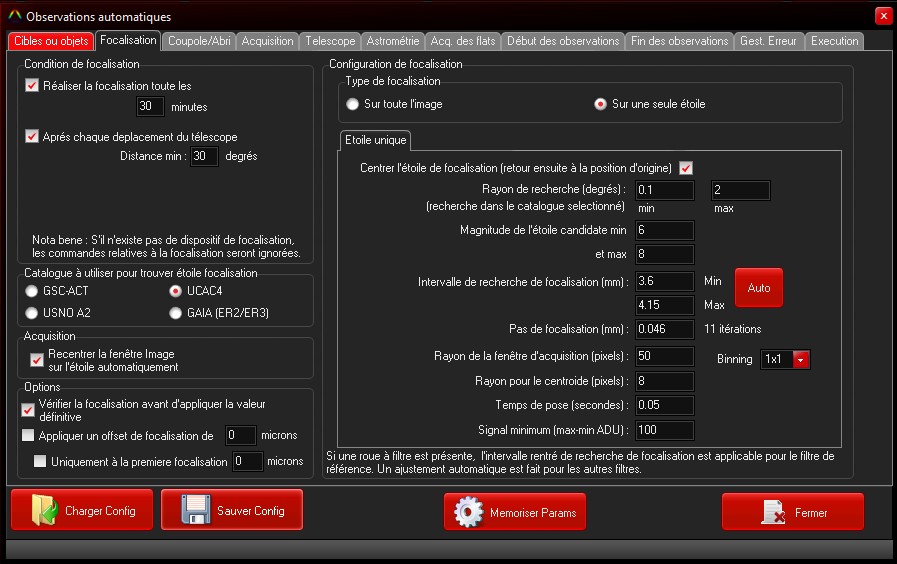Viewport: 897px width, 564px height.
Task: Click the Fermer document icon
Action: 773,512
